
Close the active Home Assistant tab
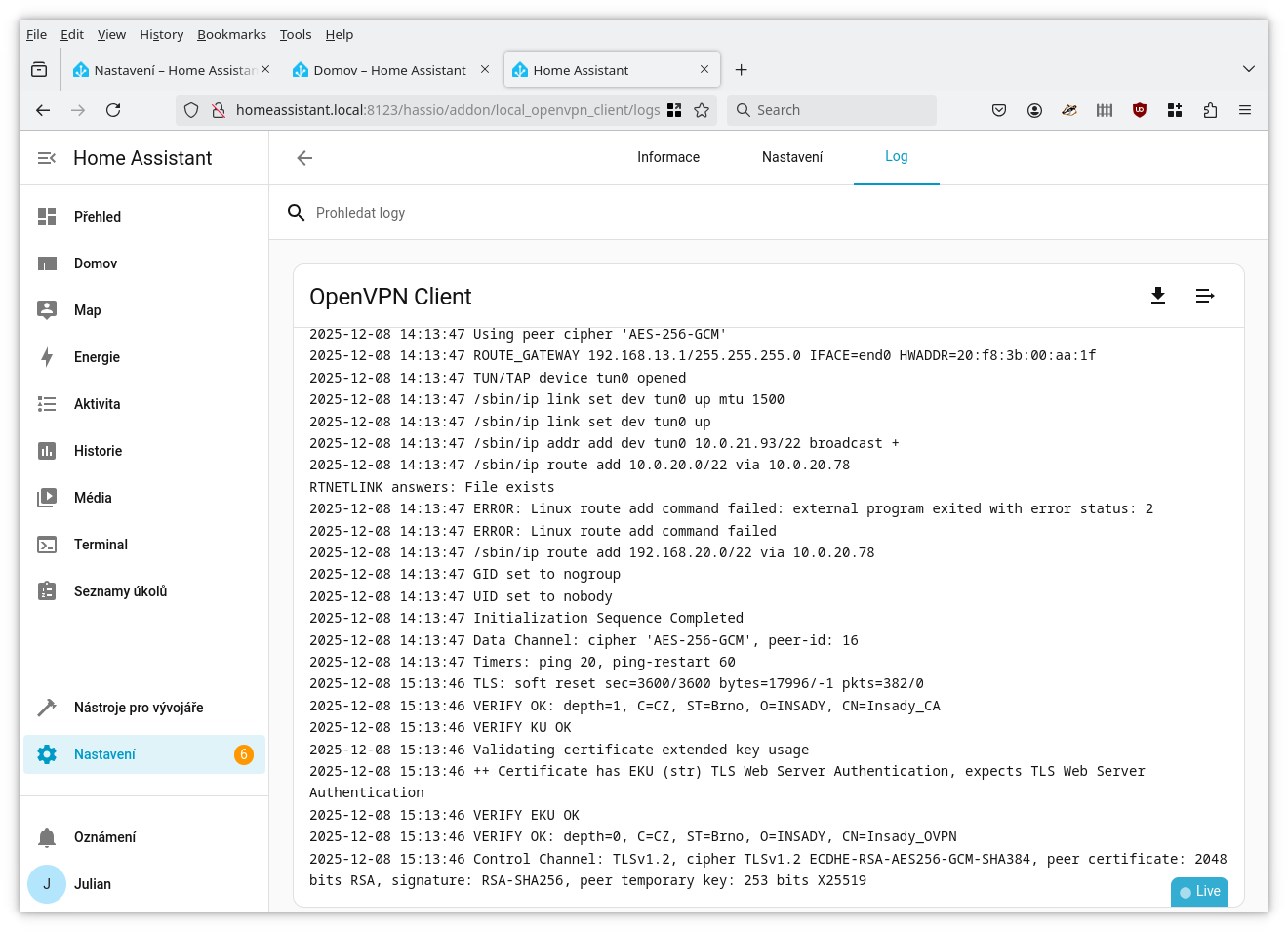click(704, 69)
